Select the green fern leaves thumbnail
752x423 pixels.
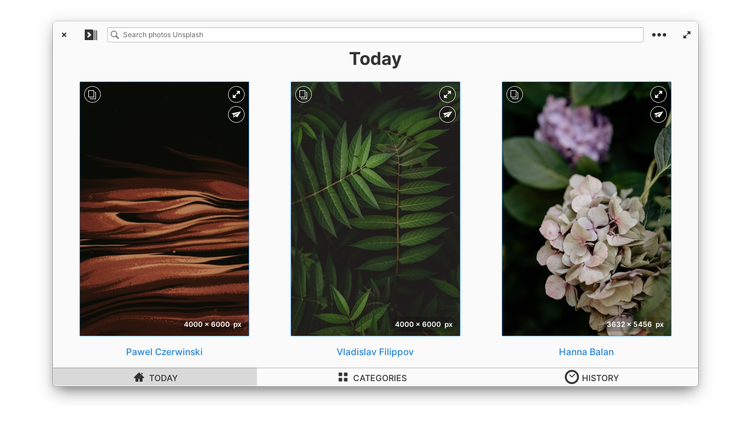pos(375,209)
